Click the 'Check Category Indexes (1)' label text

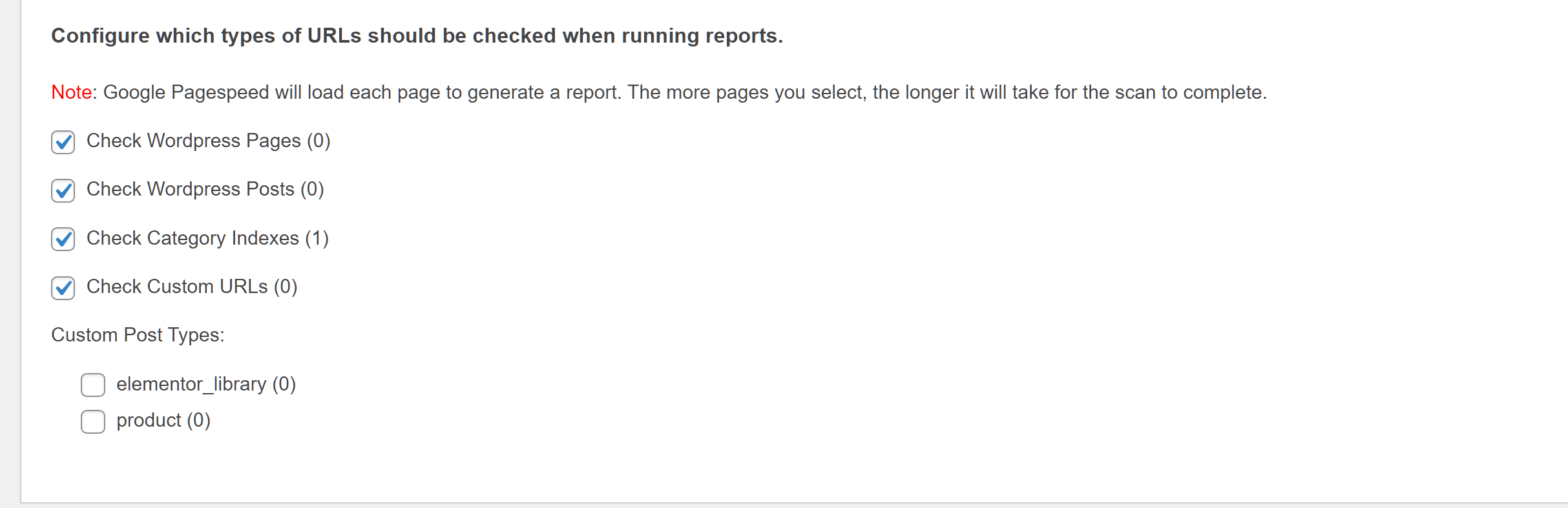tap(208, 238)
